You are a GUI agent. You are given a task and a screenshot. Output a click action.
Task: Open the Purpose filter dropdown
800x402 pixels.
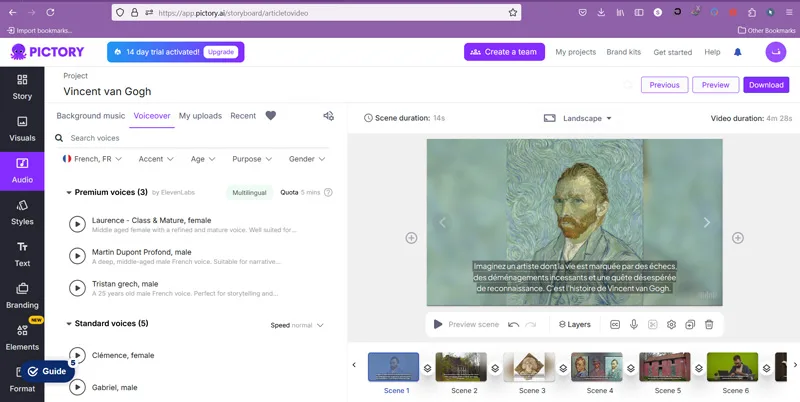click(x=252, y=159)
